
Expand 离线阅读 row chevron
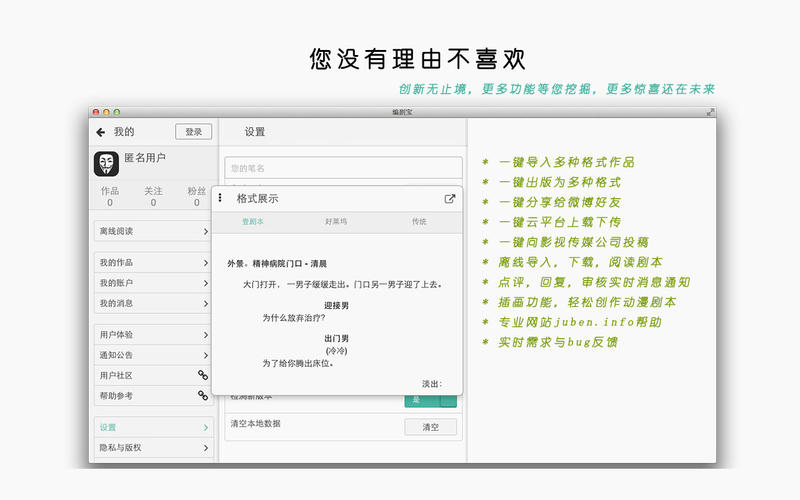click(x=206, y=231)
